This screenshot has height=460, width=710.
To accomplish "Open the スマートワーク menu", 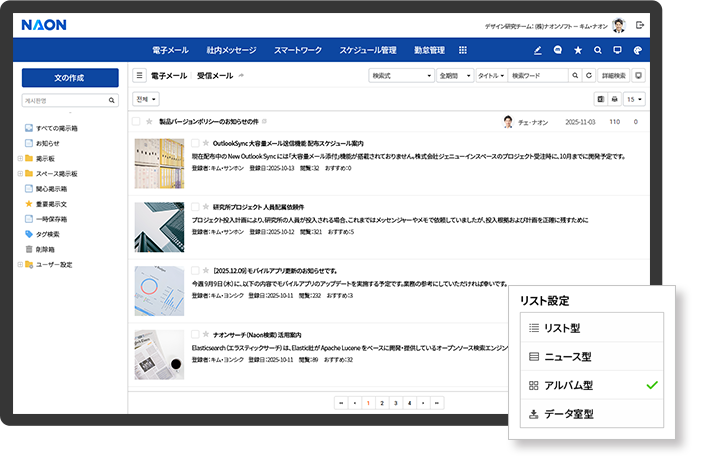I will (x=298, y=50).
